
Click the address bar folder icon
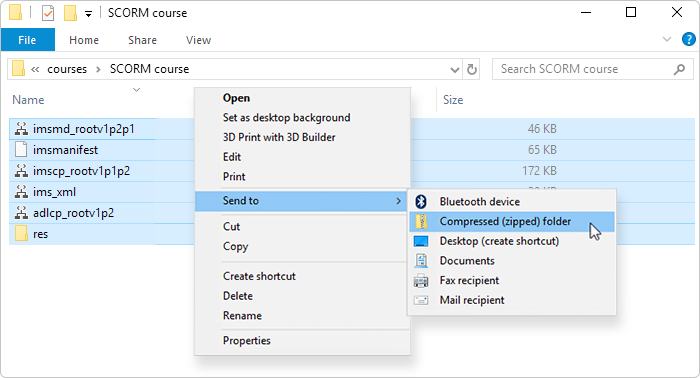tap(18, 69)
